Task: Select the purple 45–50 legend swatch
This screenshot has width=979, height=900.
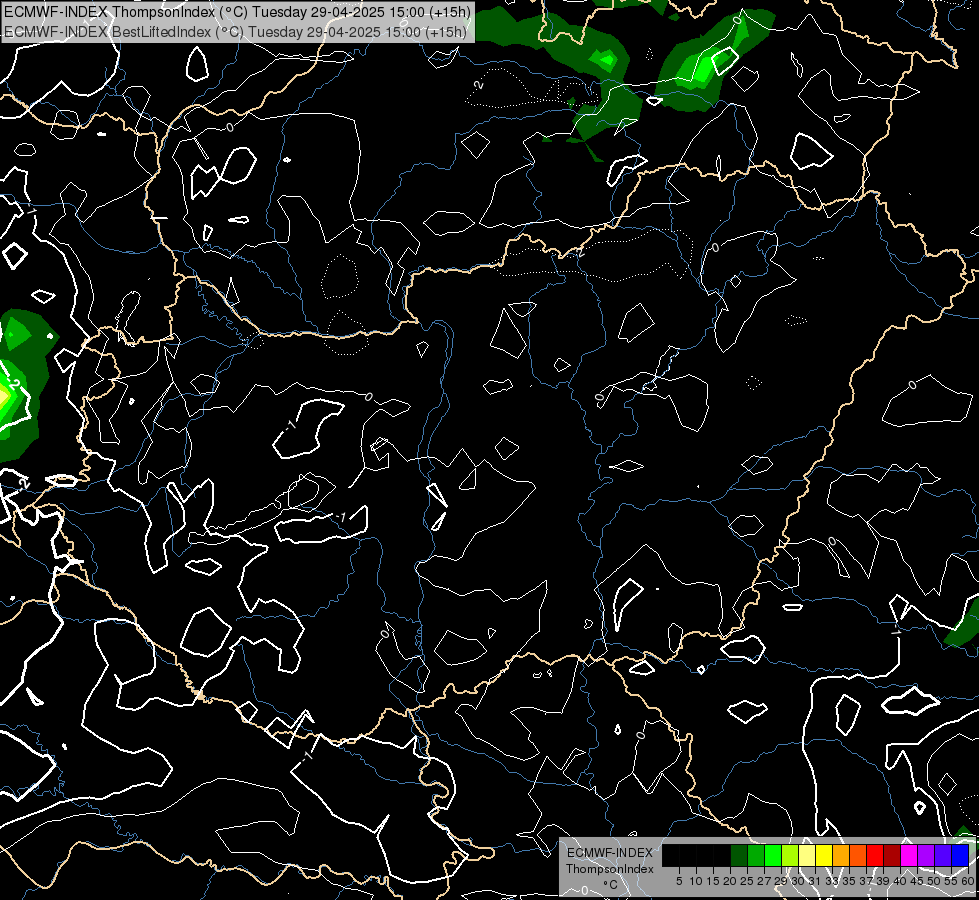Action: [926, 855]
